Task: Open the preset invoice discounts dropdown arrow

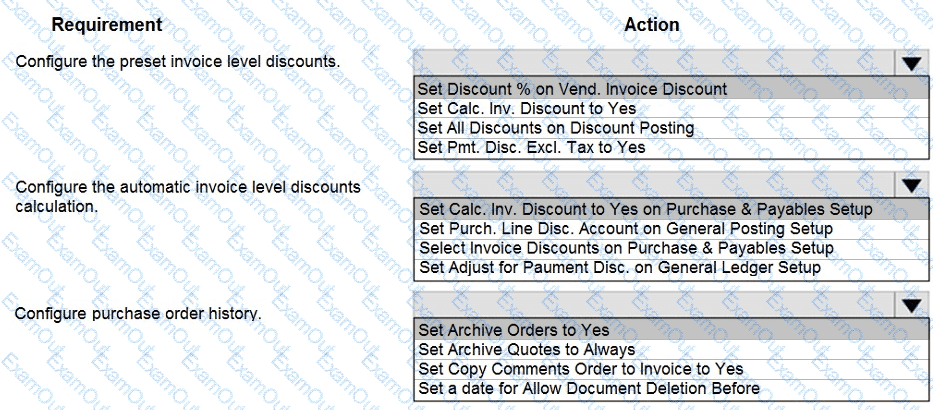Action: point(911,64)
